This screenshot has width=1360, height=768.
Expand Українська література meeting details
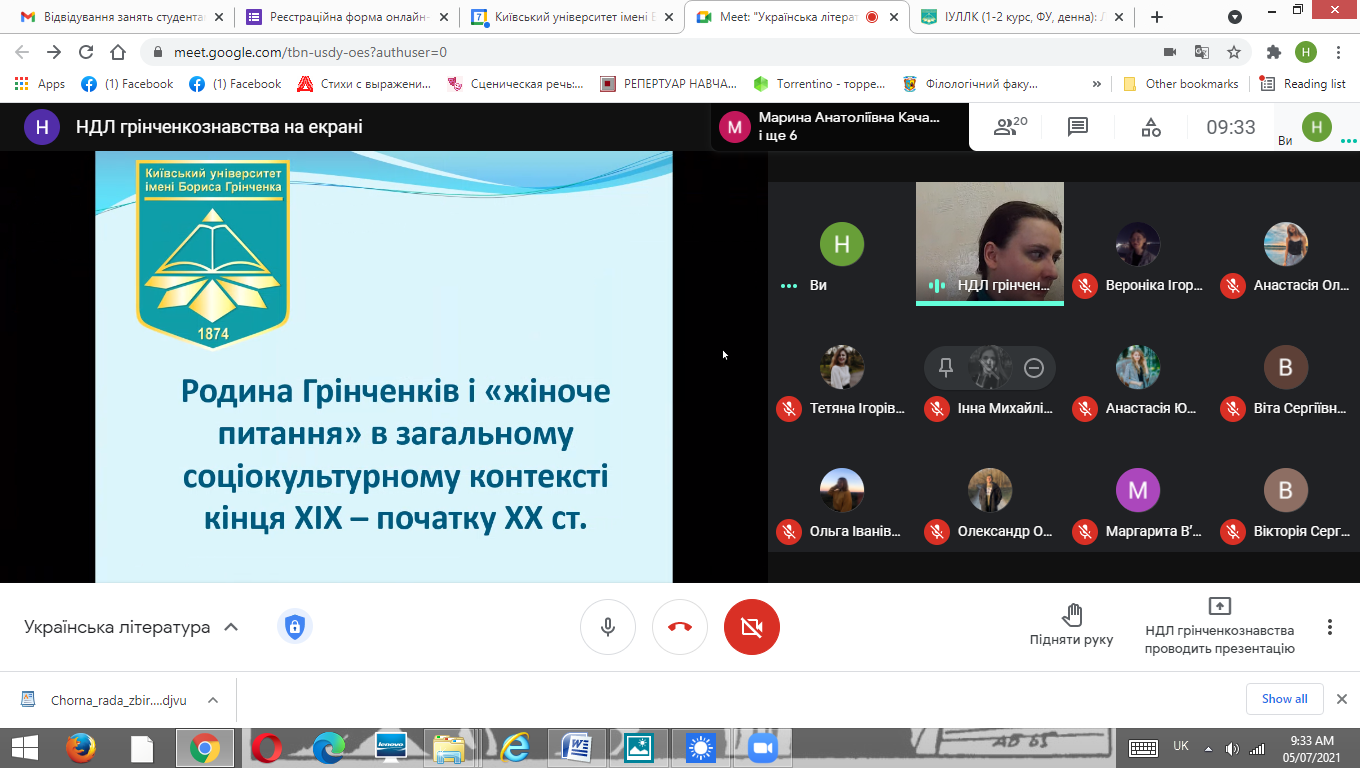(231, 627)
